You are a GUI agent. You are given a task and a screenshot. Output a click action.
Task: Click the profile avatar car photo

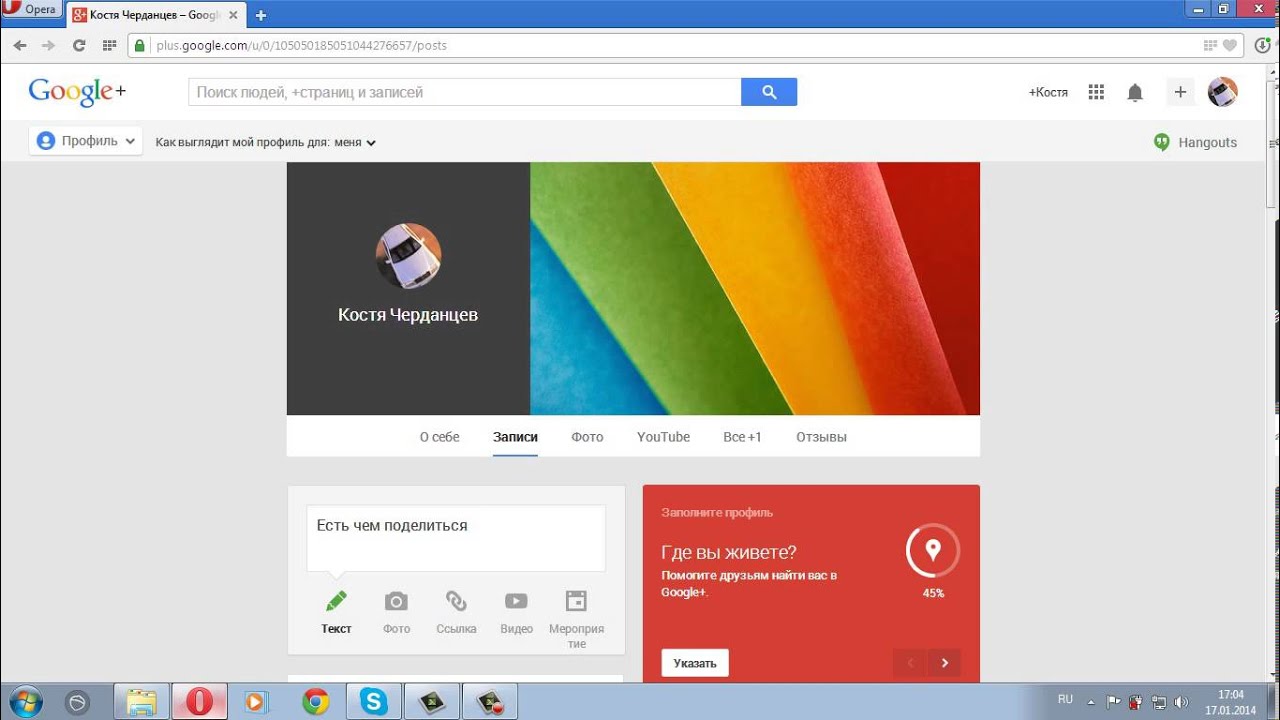coord(408,256)
